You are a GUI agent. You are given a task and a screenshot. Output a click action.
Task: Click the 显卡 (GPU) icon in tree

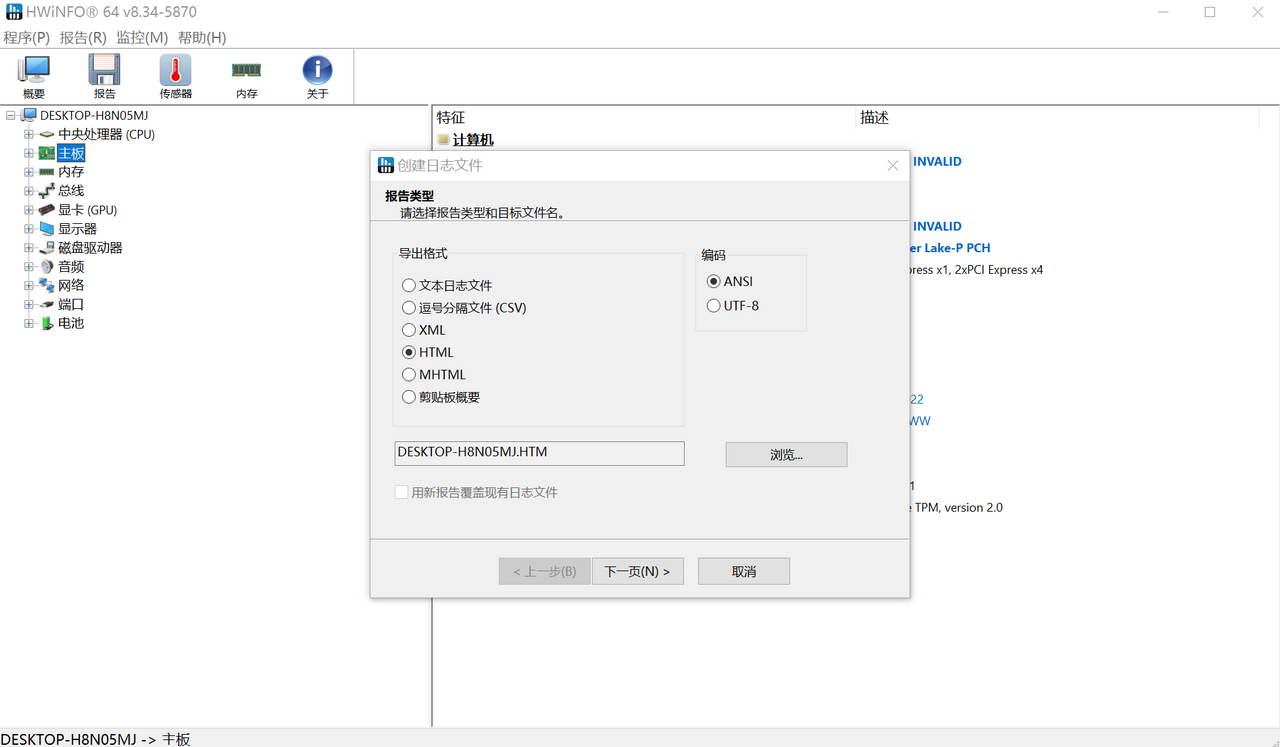point(47,209)
